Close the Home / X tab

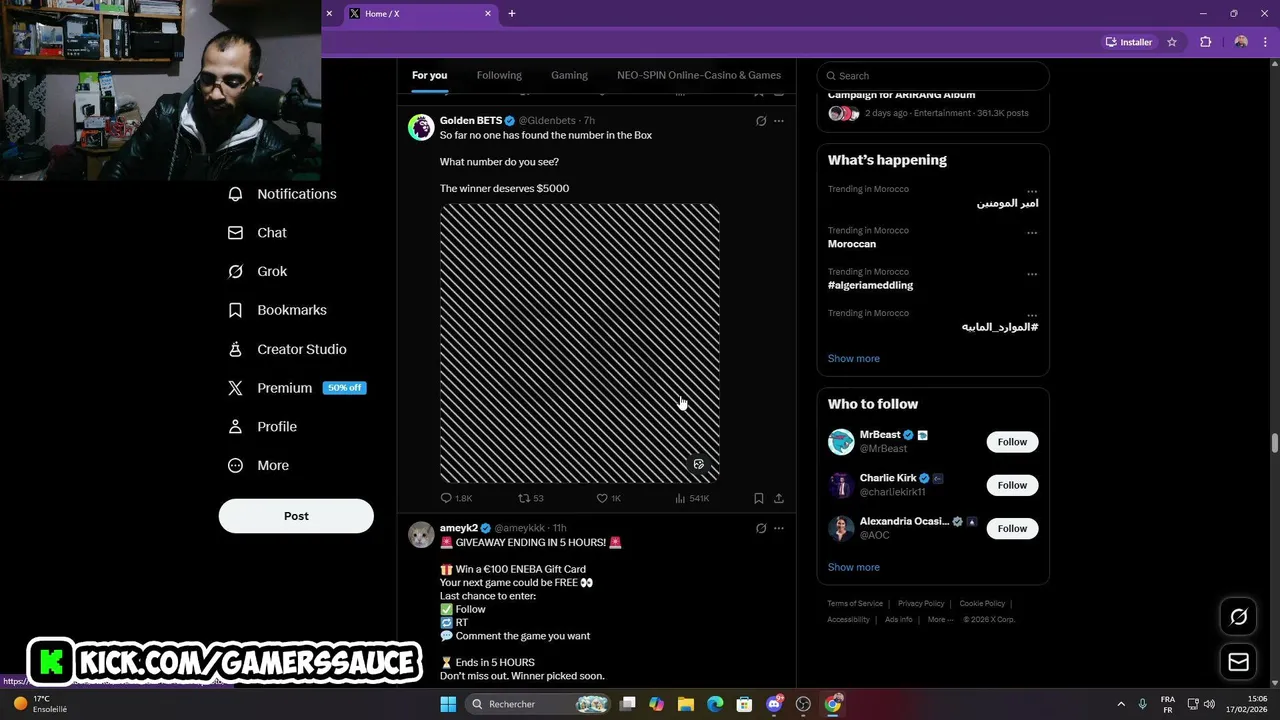(488, 14)
